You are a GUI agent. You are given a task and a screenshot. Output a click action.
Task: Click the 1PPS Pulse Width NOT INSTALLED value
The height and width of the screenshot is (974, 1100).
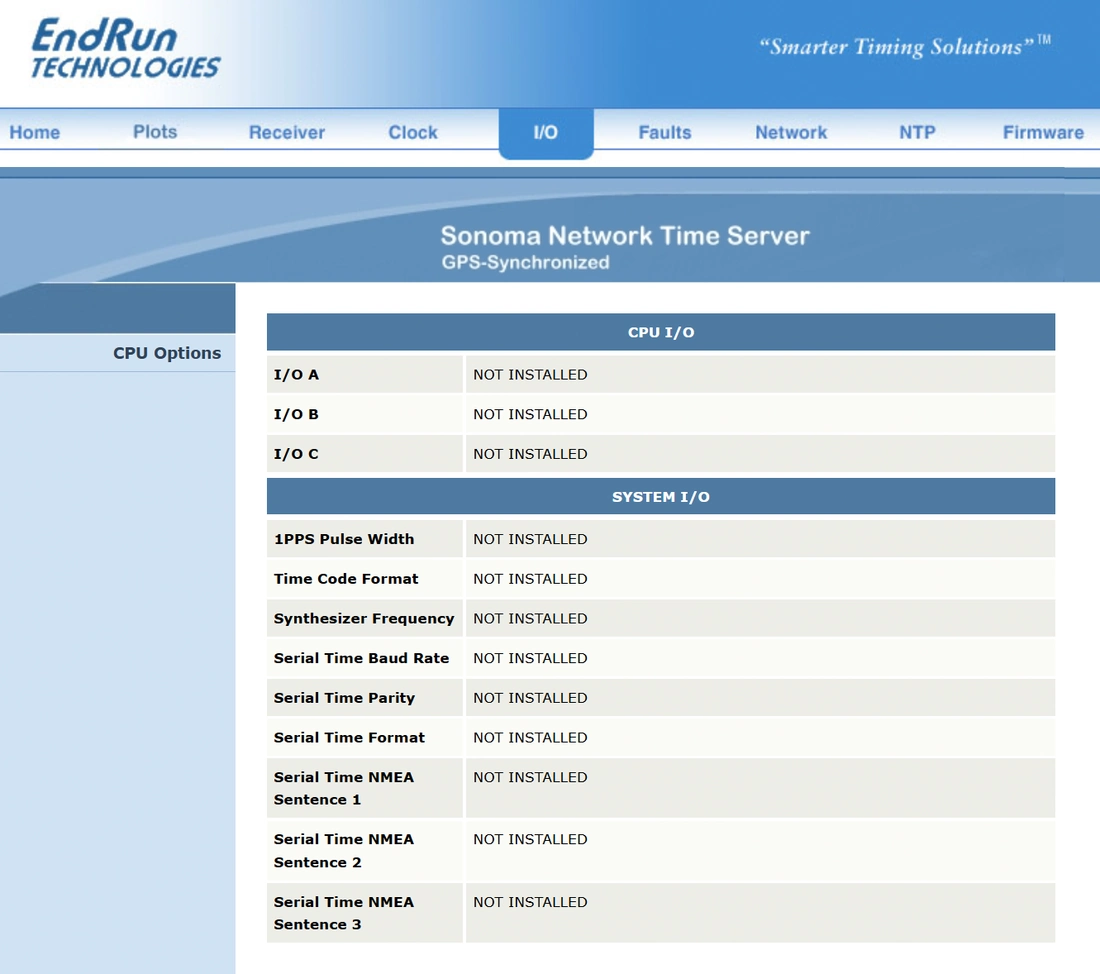coord(530,539)
